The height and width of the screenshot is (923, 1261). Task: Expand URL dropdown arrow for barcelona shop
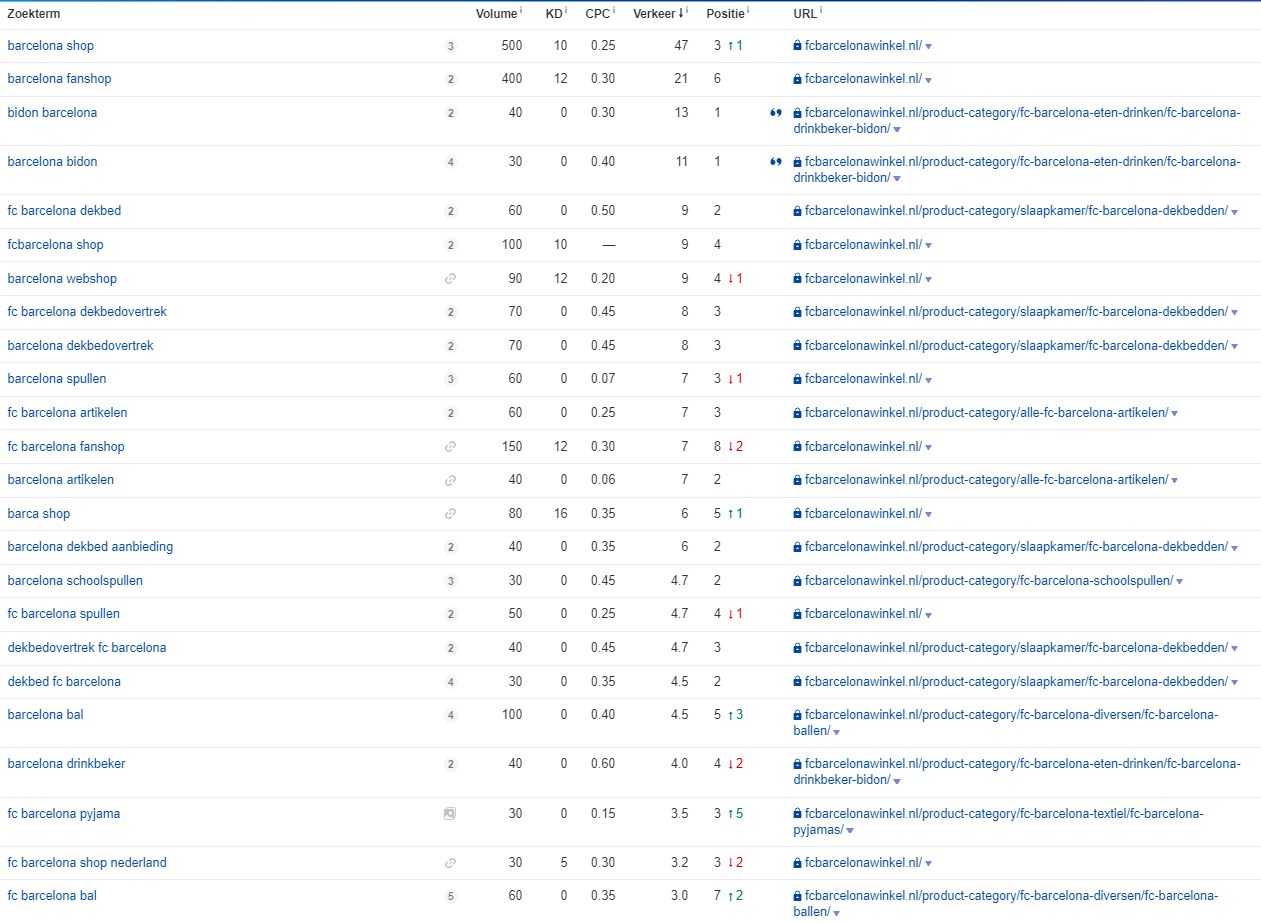[x=929, y=47]
